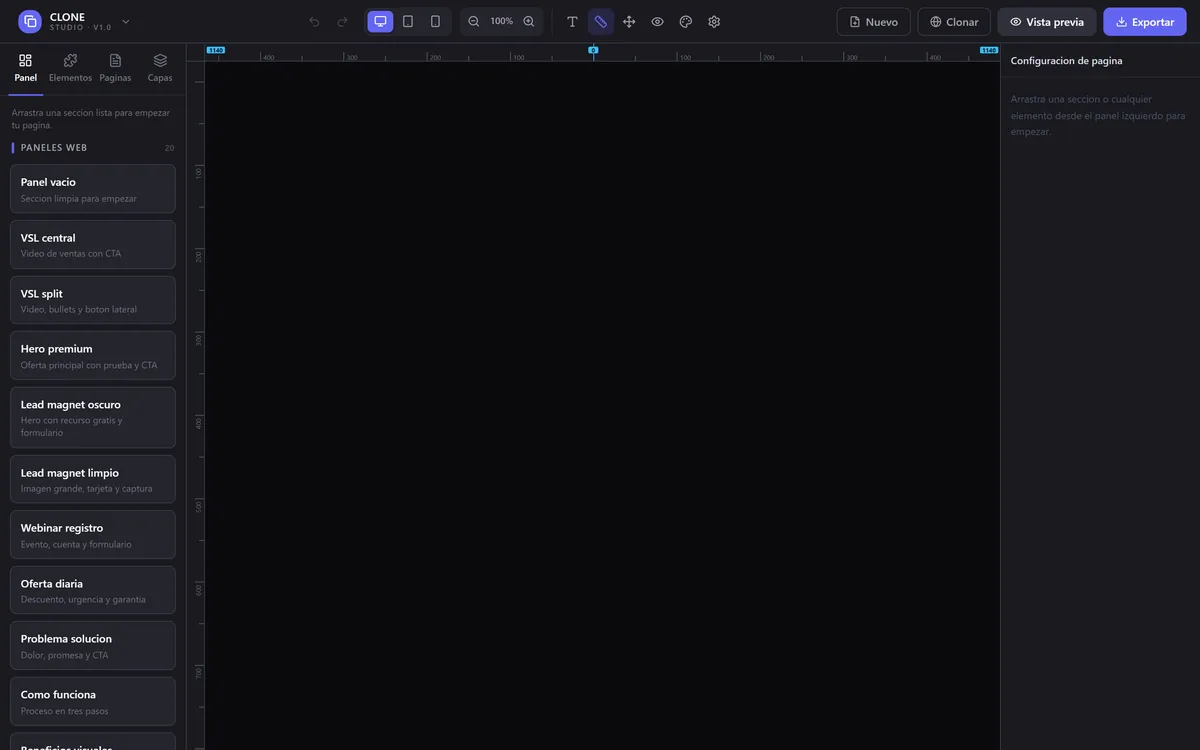Viewport: 1200px width, 750px height.
Task: Choose the Como funciona panel
Action: pos(93,701)
